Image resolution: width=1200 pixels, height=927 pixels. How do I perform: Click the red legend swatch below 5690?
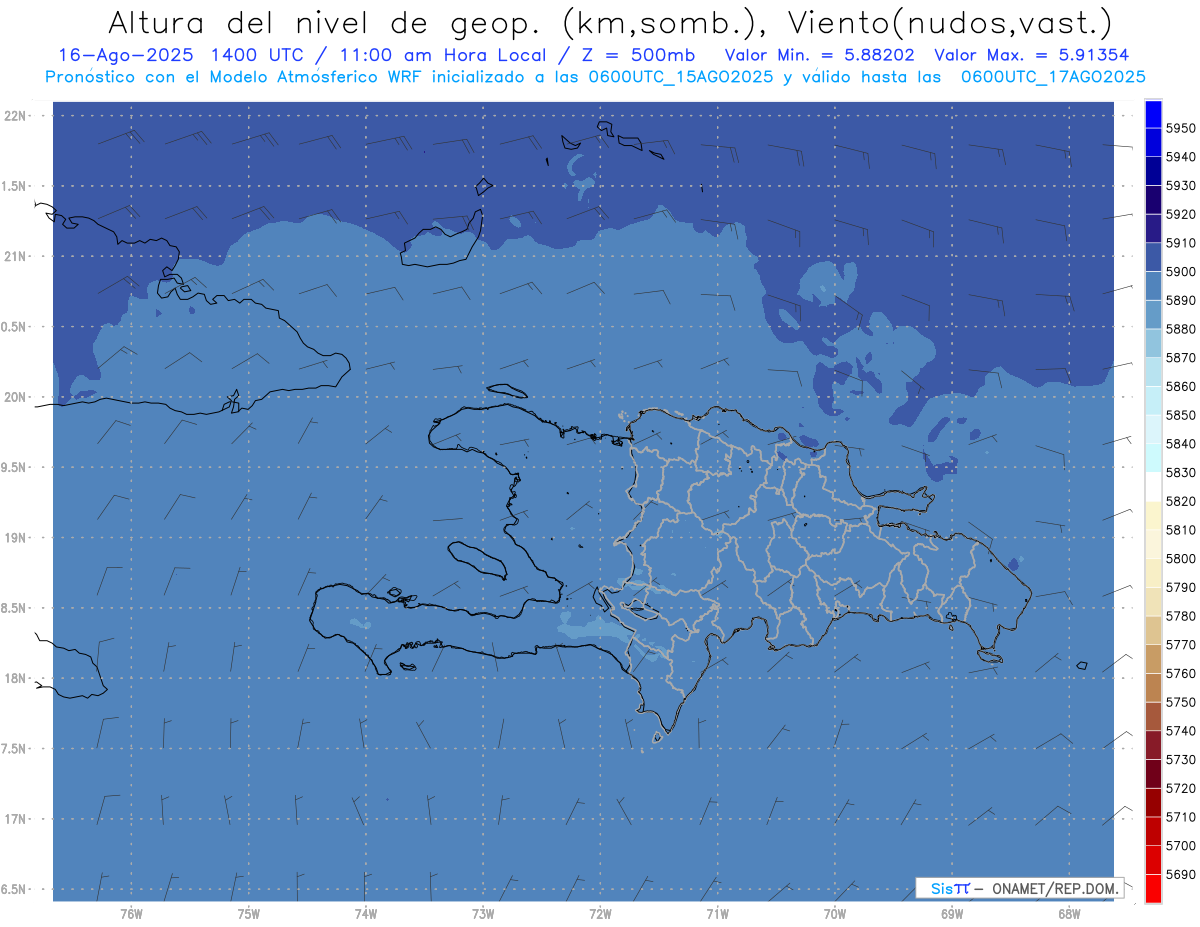(1152, 888)
